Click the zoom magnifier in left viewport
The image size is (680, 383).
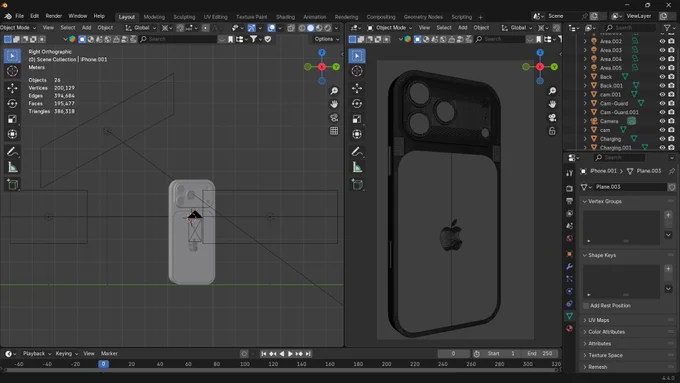pos(334,91)
